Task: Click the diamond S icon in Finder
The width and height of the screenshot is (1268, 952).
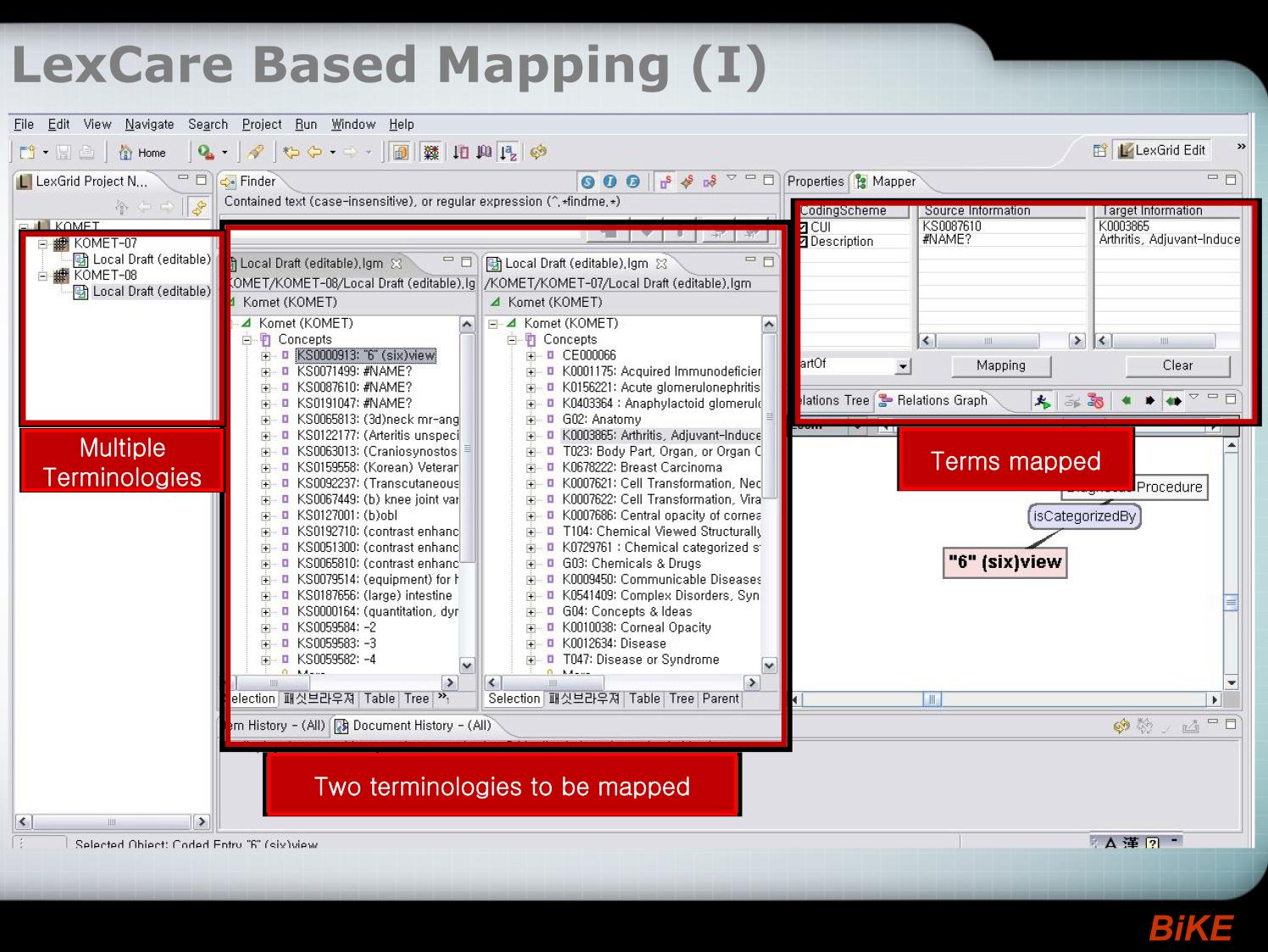Action: (687, 181)
